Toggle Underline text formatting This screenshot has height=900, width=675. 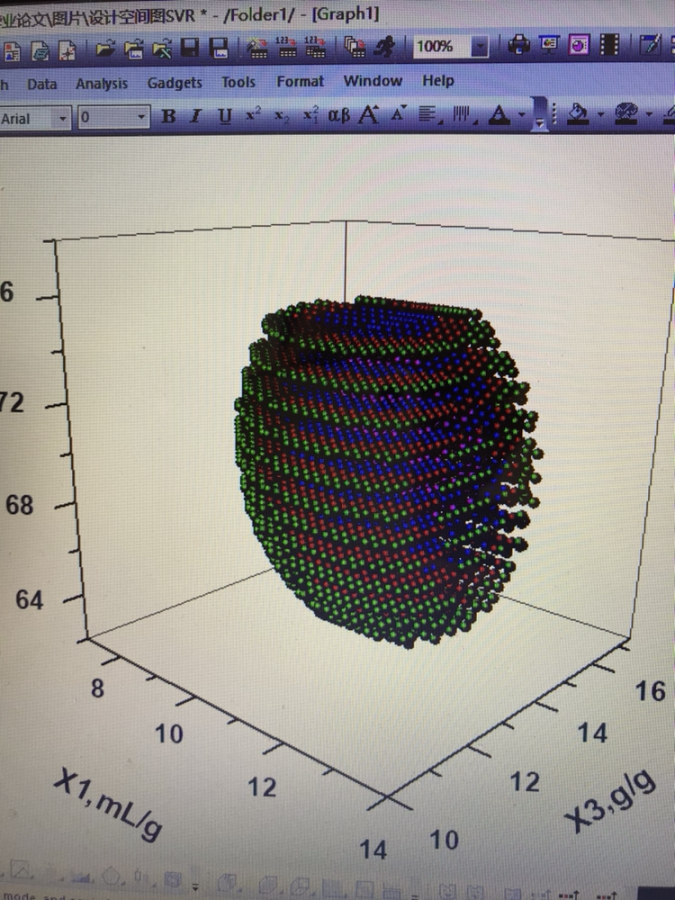tap(224, 117)
